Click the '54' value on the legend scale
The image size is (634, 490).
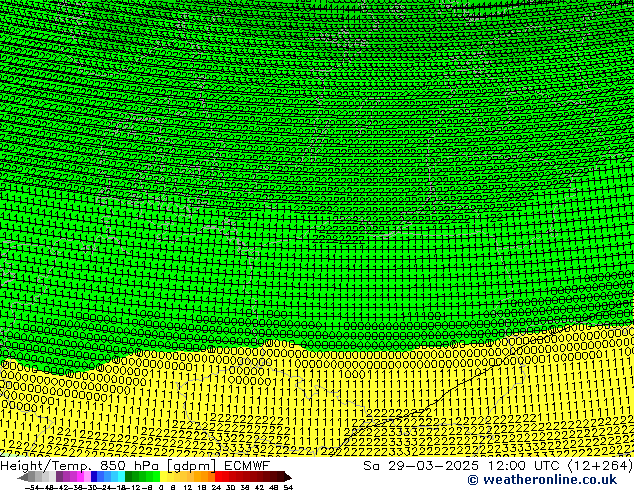[x=288, y=487]
